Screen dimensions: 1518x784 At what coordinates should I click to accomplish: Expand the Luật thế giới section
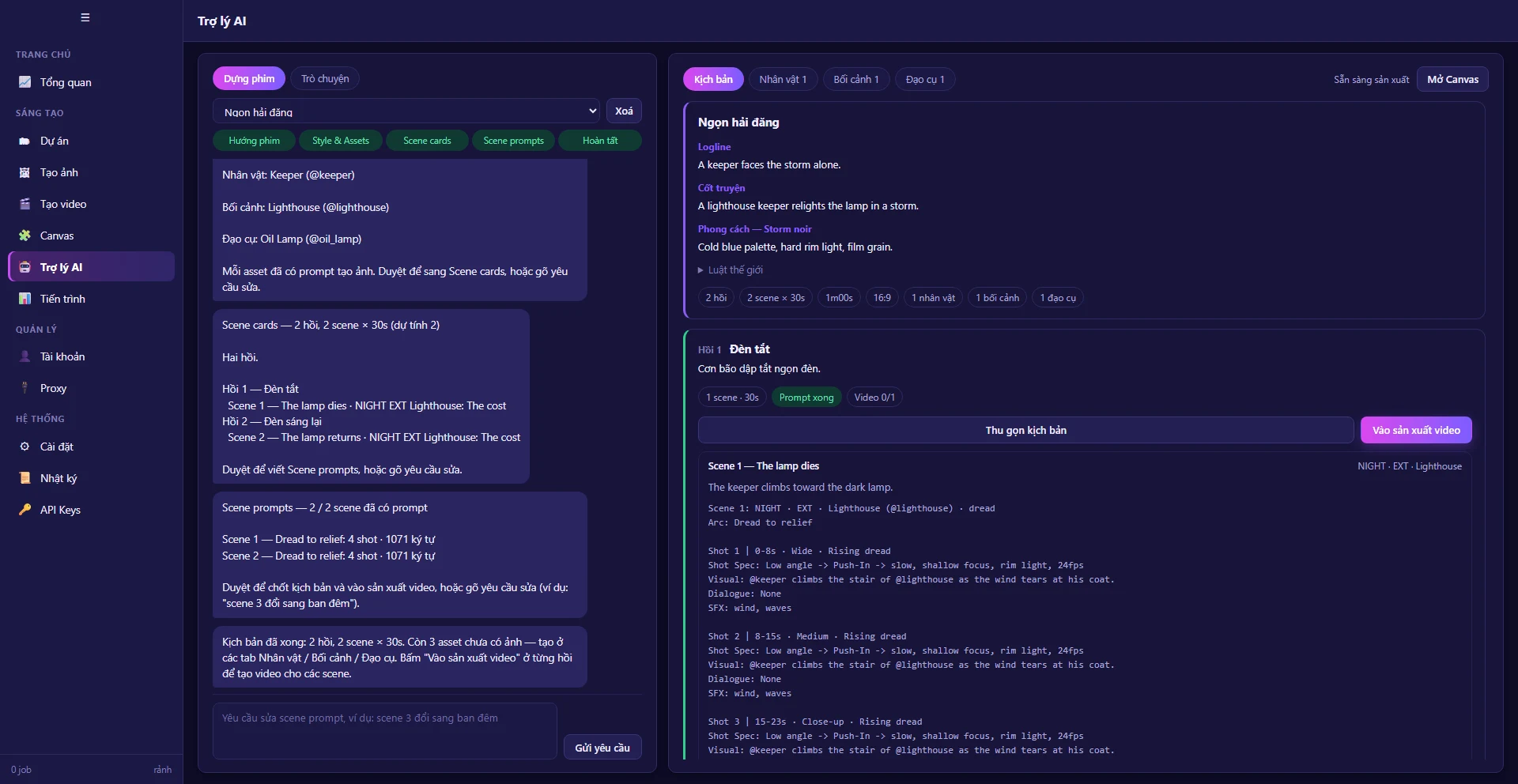pos(731,270)
